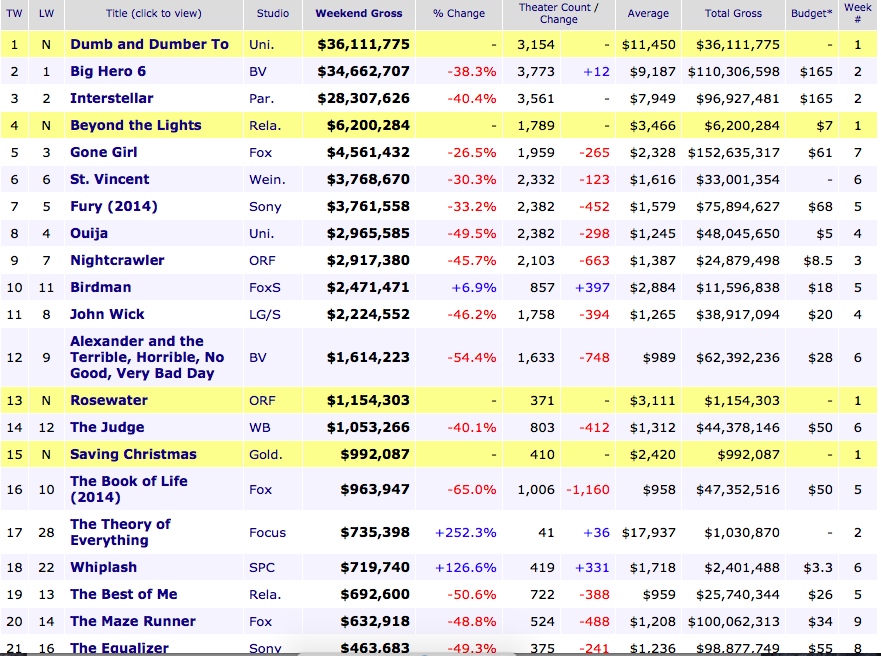881x656 pixels.
Task: Click the -38.3% change value
Action: click(x=471, y=71)
